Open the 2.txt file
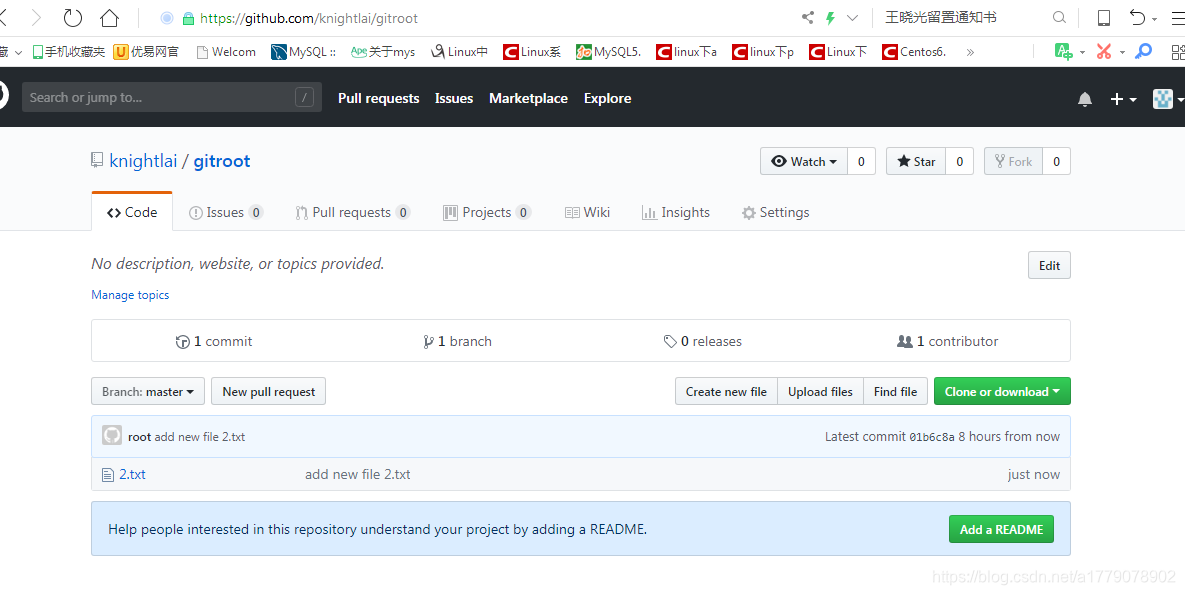The height and width of the screenshot is (595, 1185). pos(132,475)
